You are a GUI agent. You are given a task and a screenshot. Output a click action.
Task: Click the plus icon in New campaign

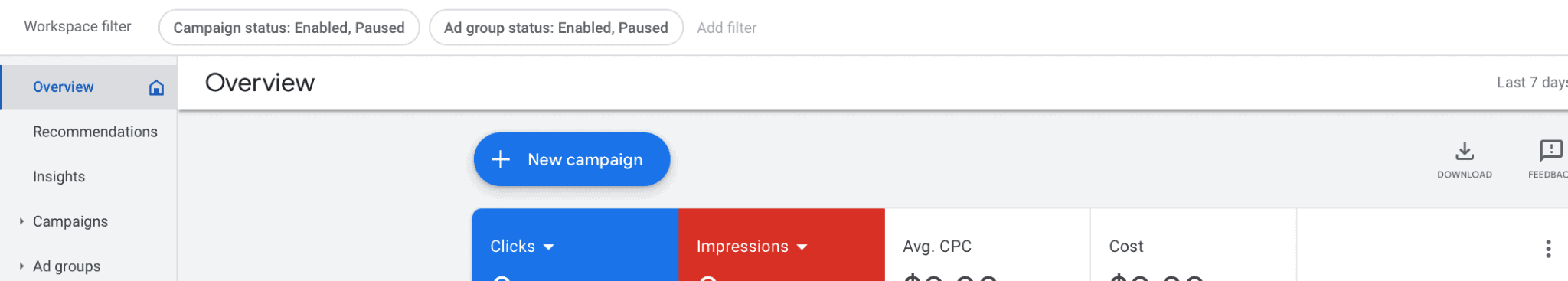pos(501,159)
